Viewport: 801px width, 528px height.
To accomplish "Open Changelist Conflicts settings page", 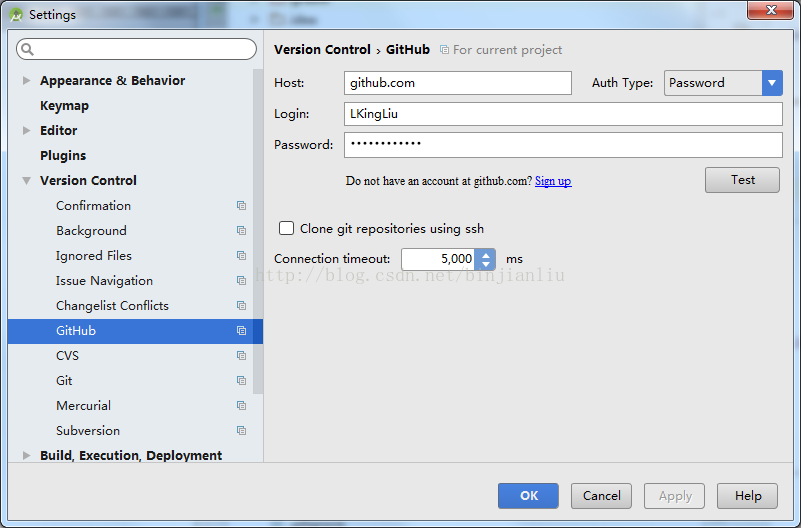I will 112,305.
